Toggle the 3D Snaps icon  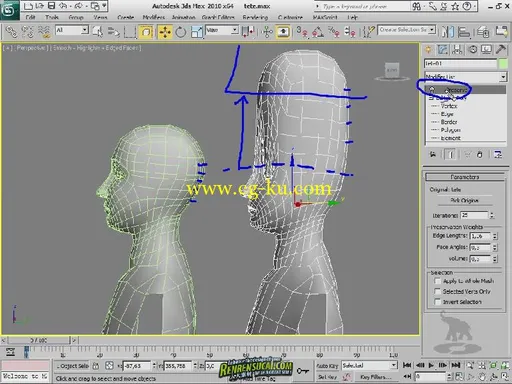[x=302, y=32]
